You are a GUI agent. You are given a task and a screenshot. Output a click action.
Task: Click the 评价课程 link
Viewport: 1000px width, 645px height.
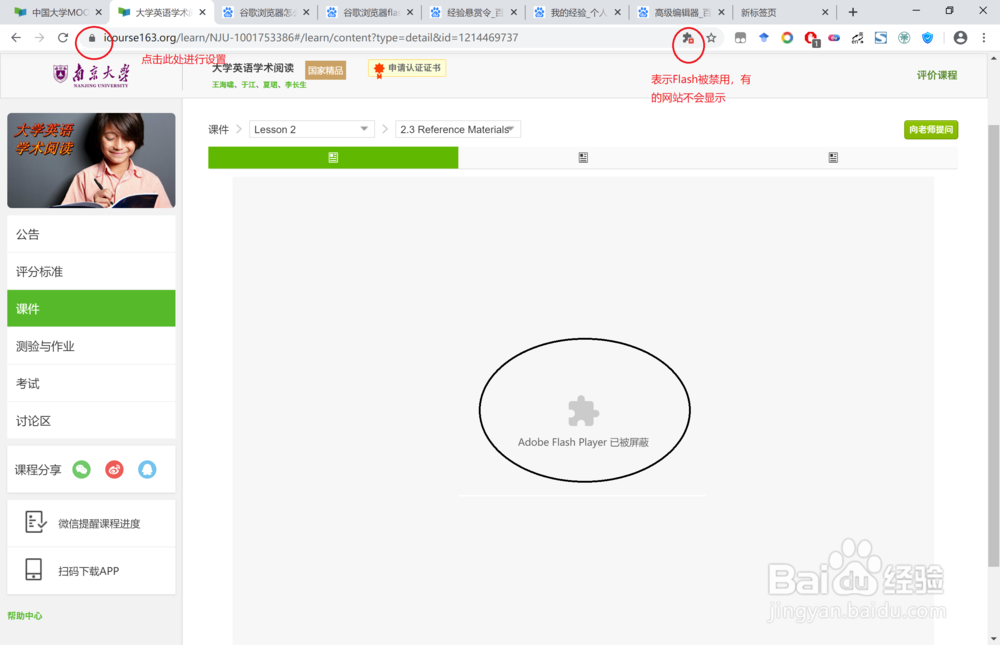tap(937, 75)
